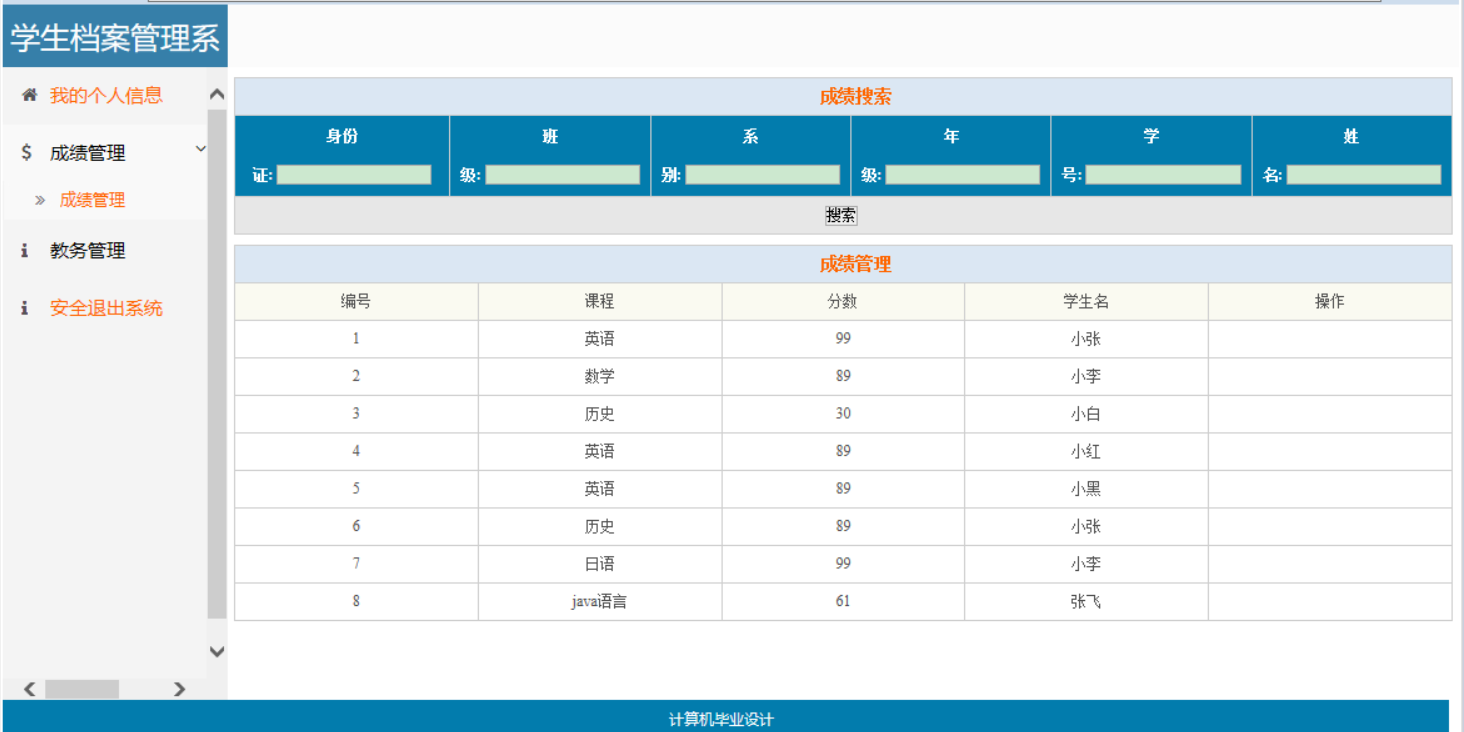
Task: Click the 课程 column header
Action: click(x=600, y=301)
